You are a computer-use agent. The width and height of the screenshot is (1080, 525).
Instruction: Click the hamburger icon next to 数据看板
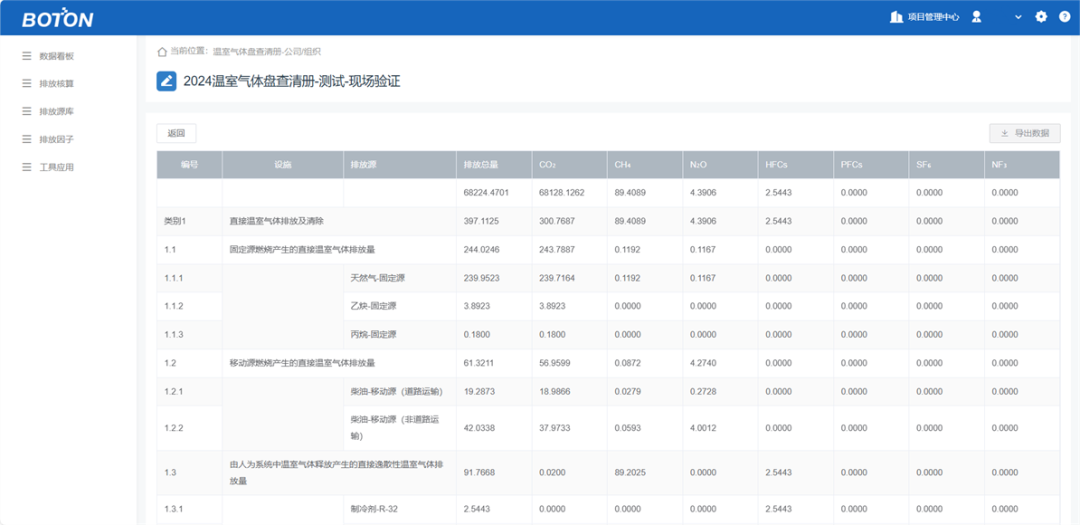click(x=27, y=56)
